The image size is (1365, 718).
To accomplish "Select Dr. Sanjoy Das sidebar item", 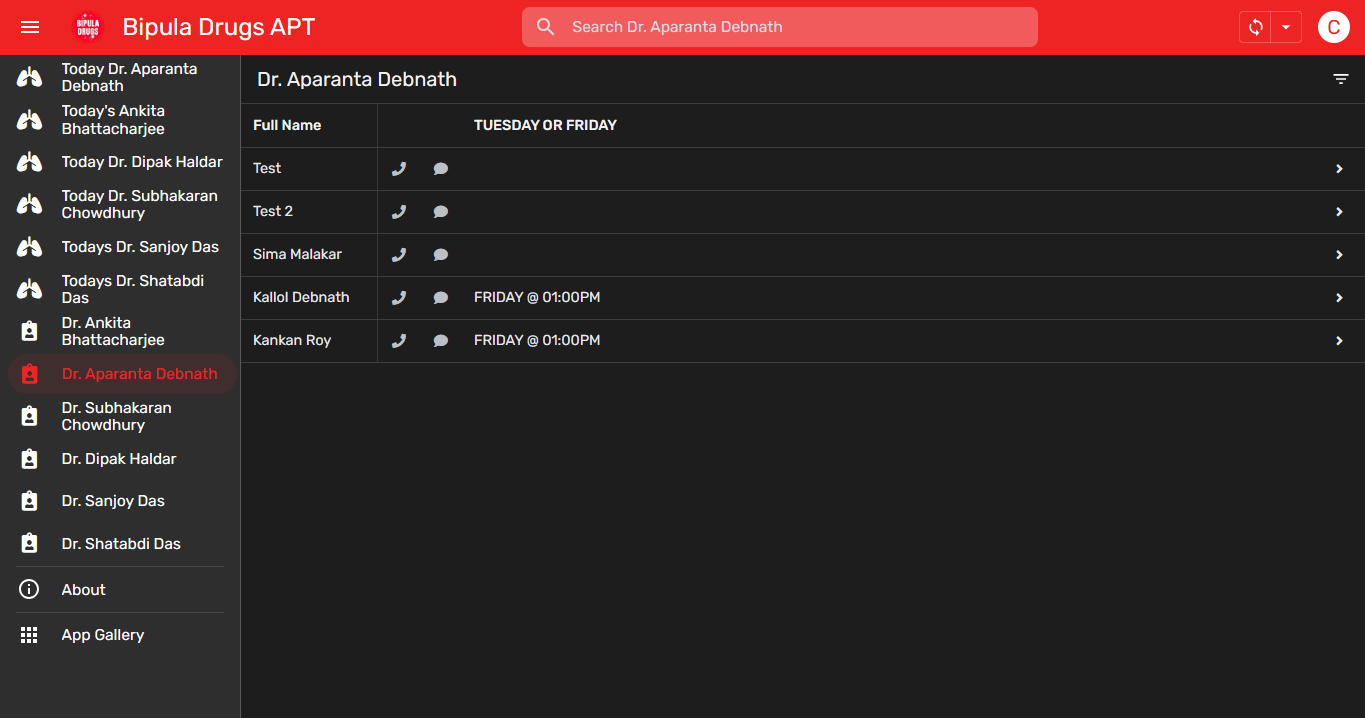I will (x=120, y=501).
